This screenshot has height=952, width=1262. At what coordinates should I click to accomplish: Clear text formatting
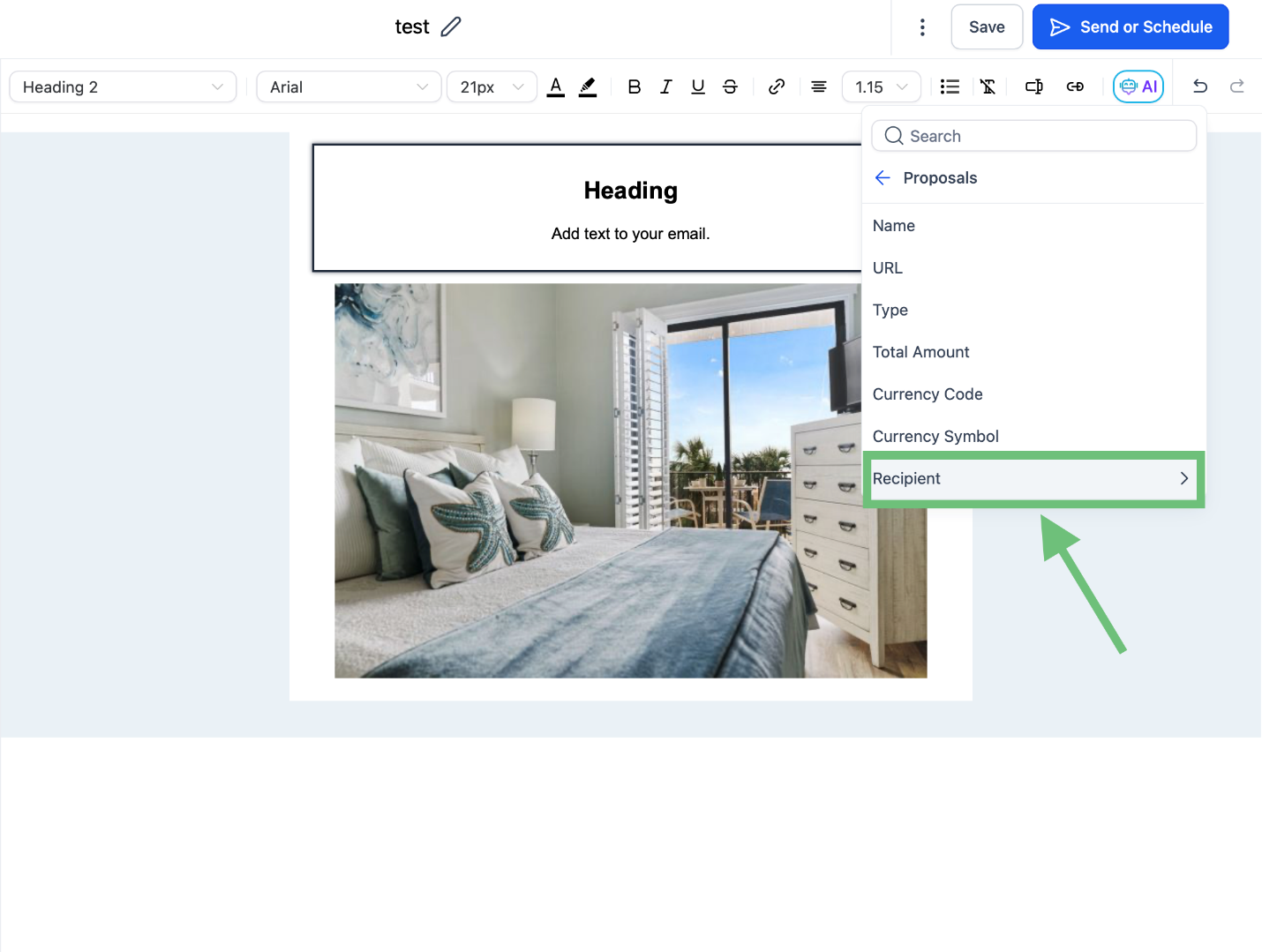[988, 86]
